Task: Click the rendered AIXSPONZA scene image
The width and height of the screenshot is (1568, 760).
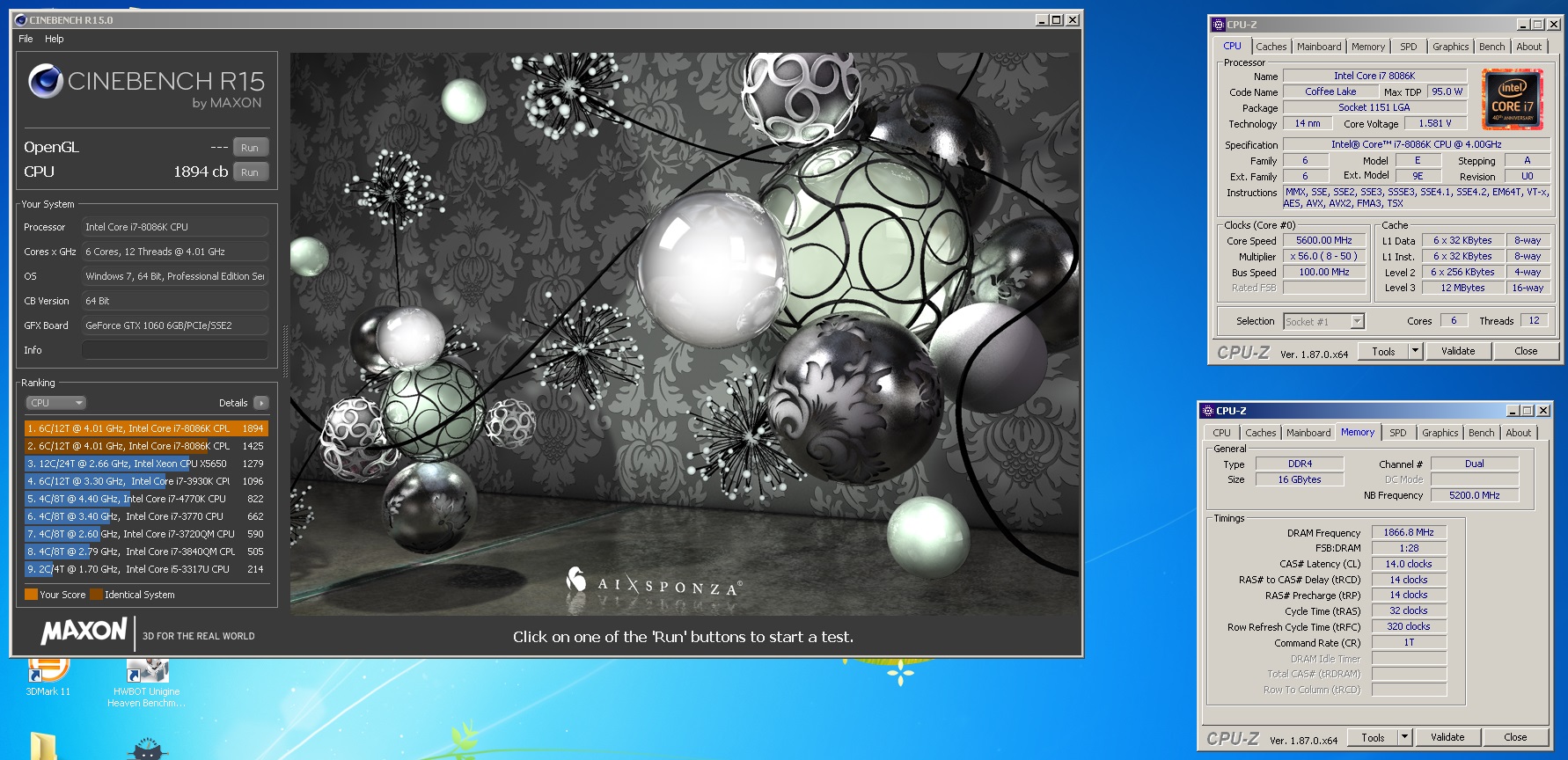Action: tap(685, 333)
